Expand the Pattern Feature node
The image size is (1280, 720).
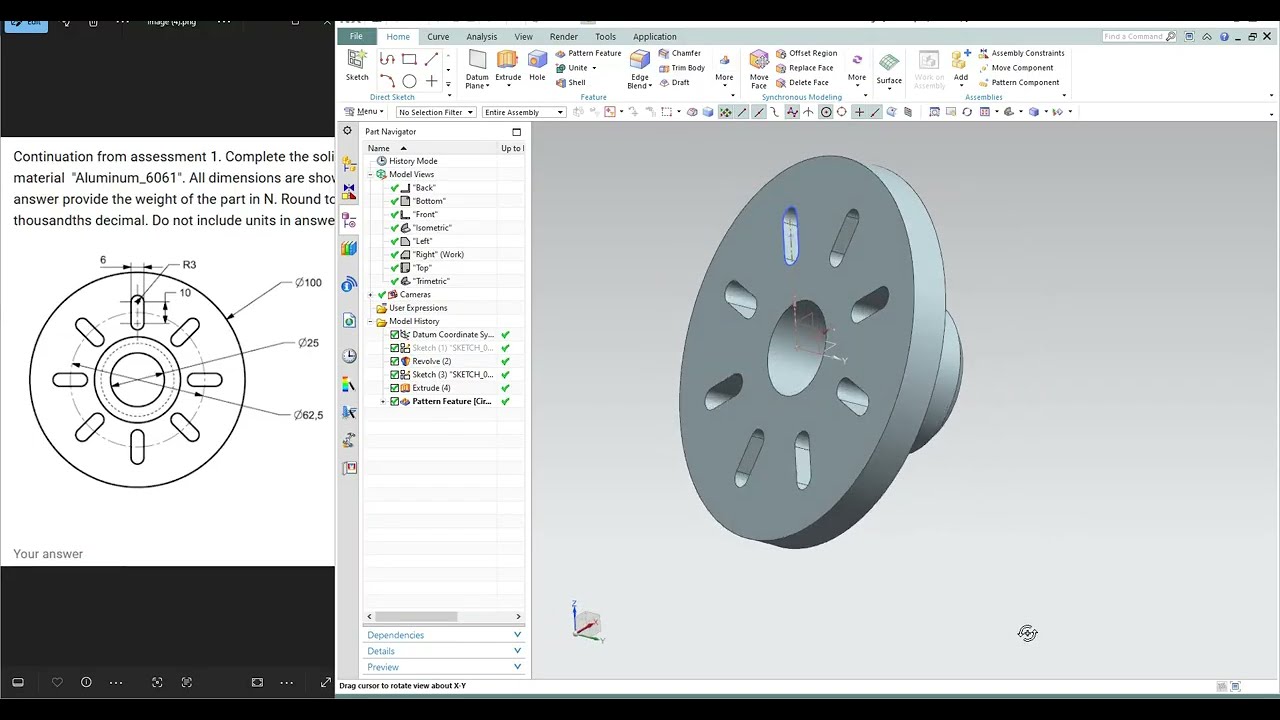(383, 402)
